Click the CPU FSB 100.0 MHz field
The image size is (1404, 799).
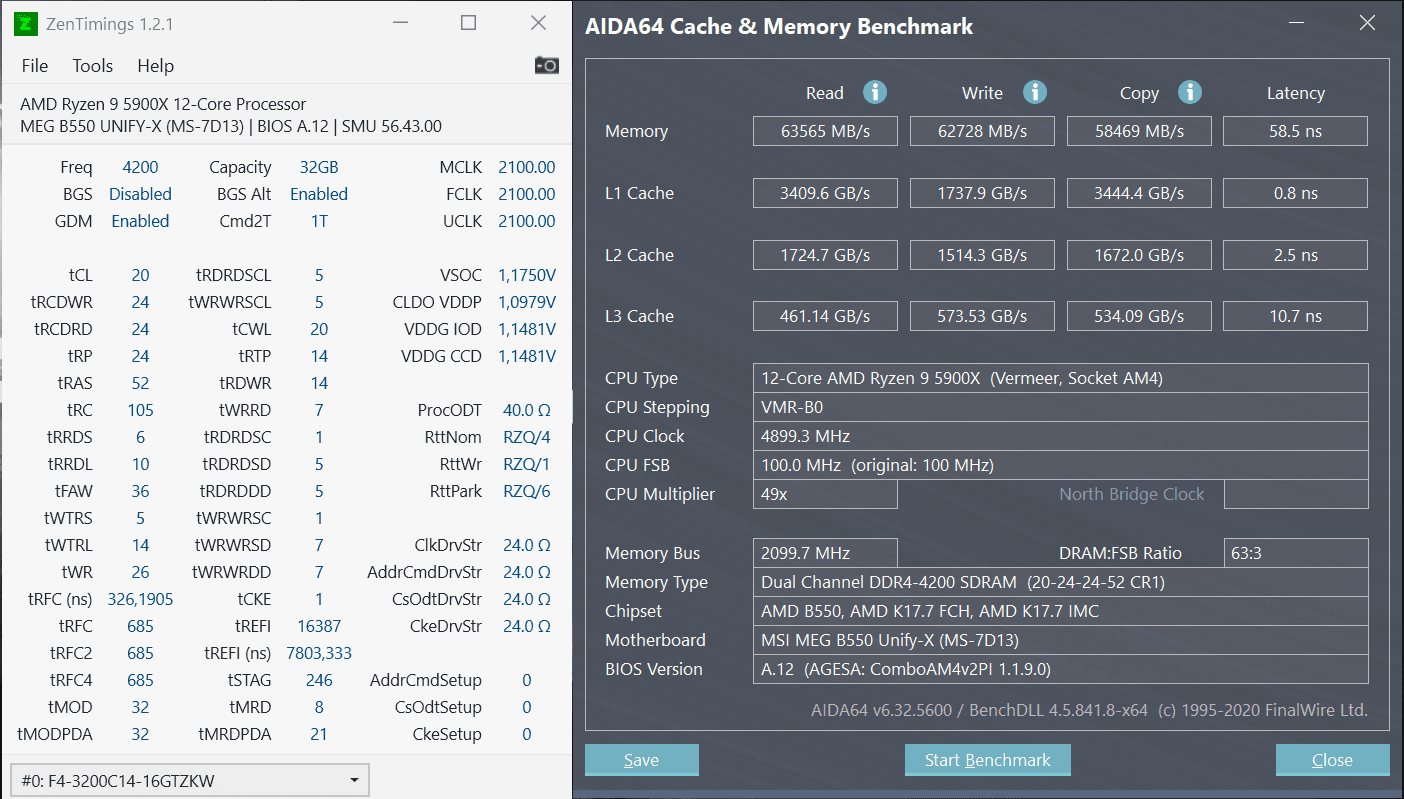1060,465
